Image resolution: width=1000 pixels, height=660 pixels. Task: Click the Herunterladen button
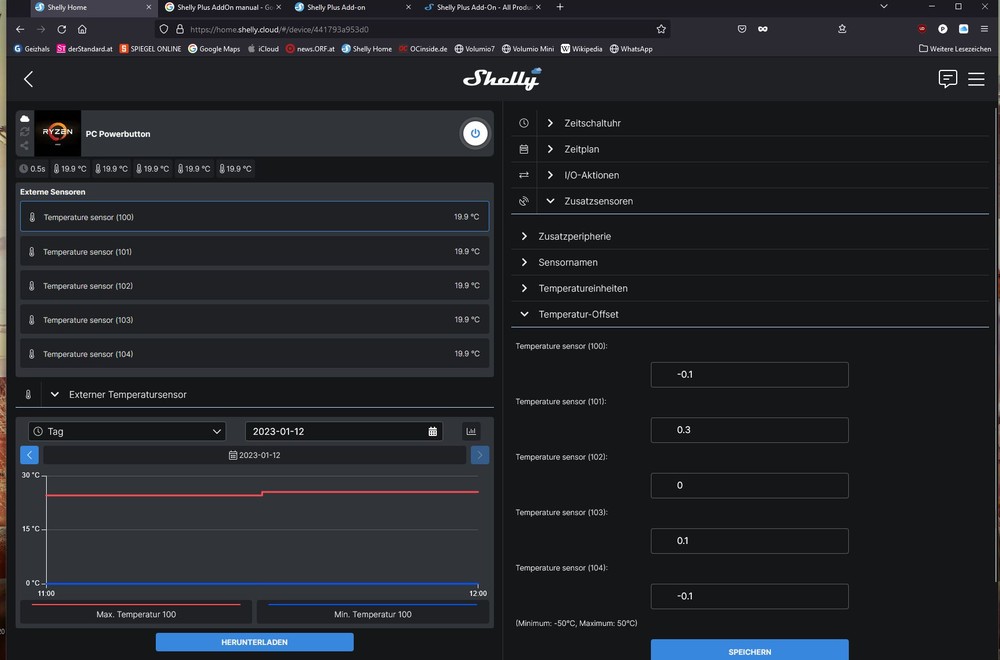point(254,642)
